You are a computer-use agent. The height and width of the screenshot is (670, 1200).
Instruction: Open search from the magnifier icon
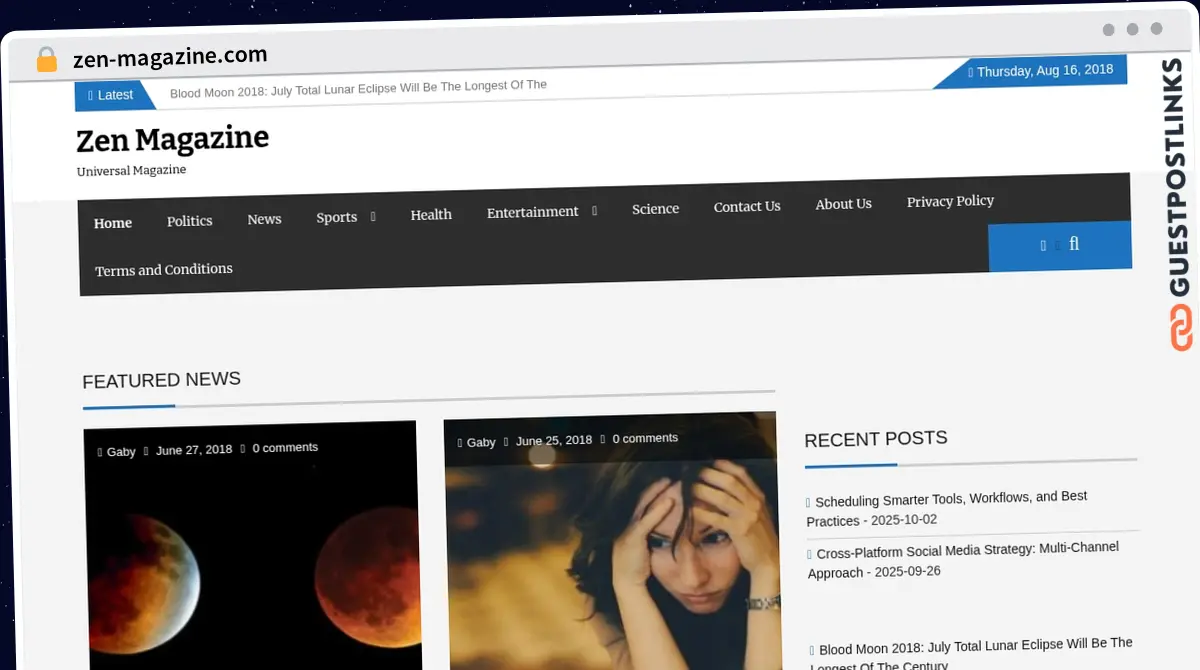click(x=1074, y=245)
